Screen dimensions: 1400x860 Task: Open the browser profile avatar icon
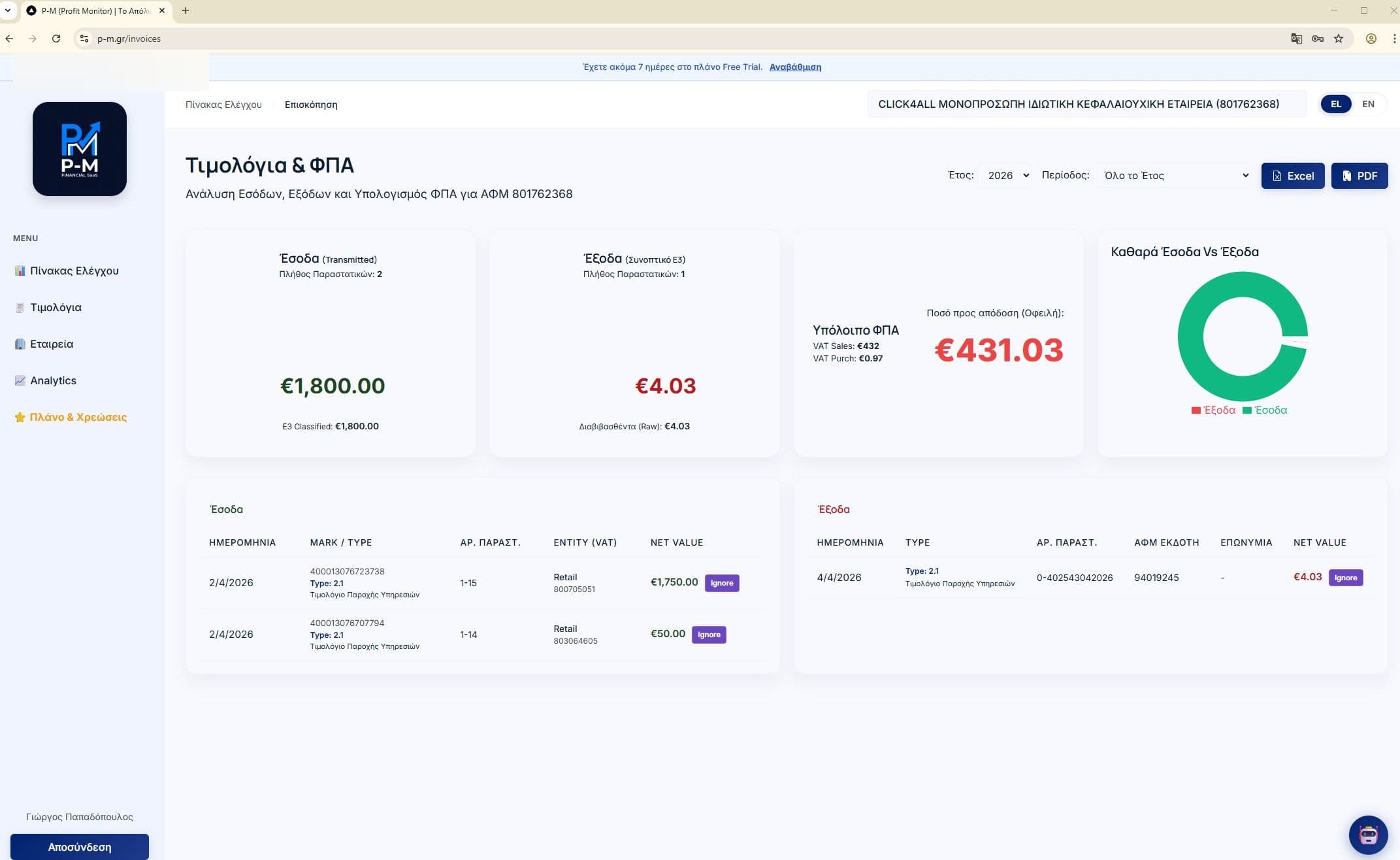pos(1371,39)
